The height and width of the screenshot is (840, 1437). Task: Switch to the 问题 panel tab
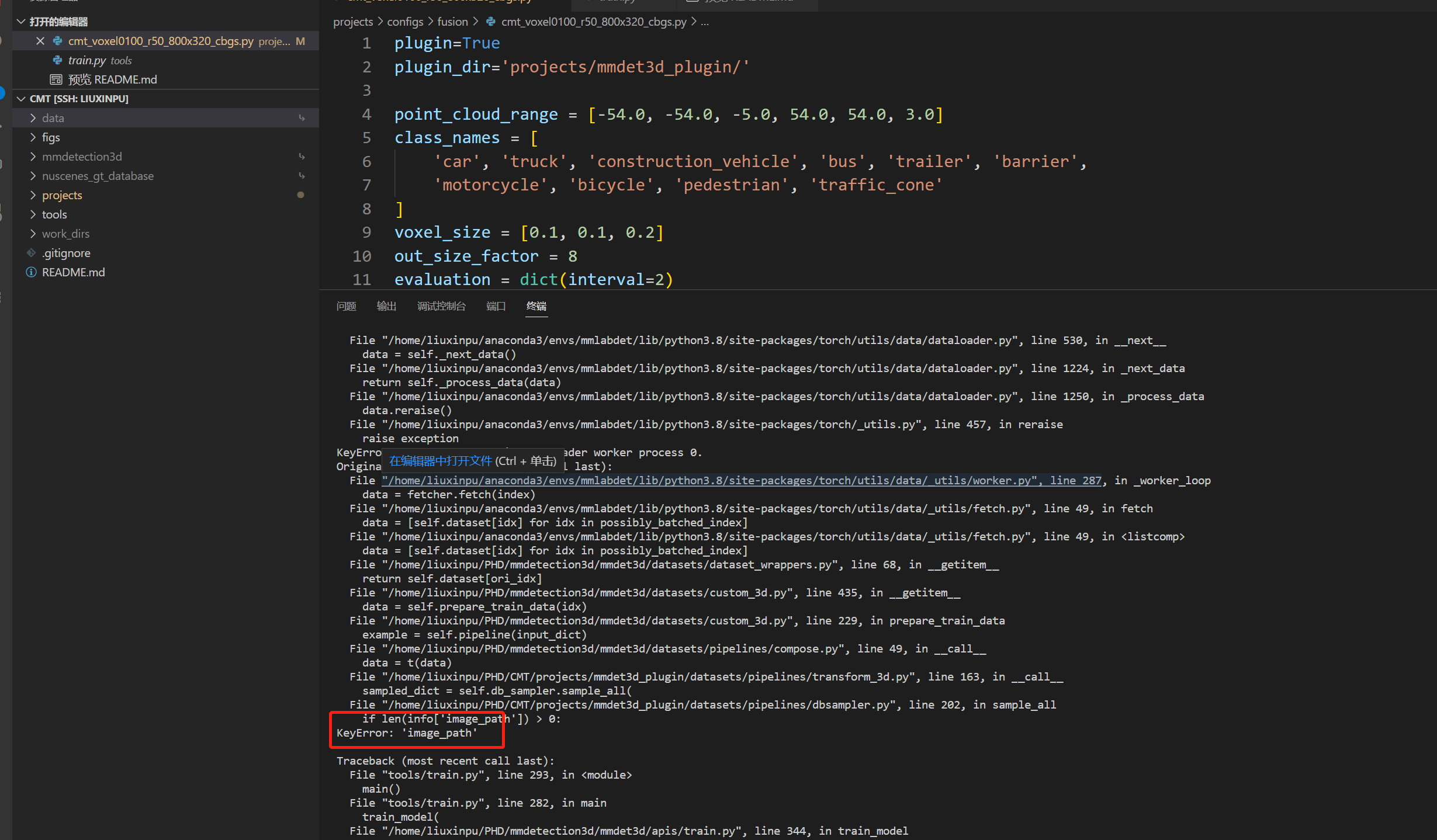coord(346,306)
